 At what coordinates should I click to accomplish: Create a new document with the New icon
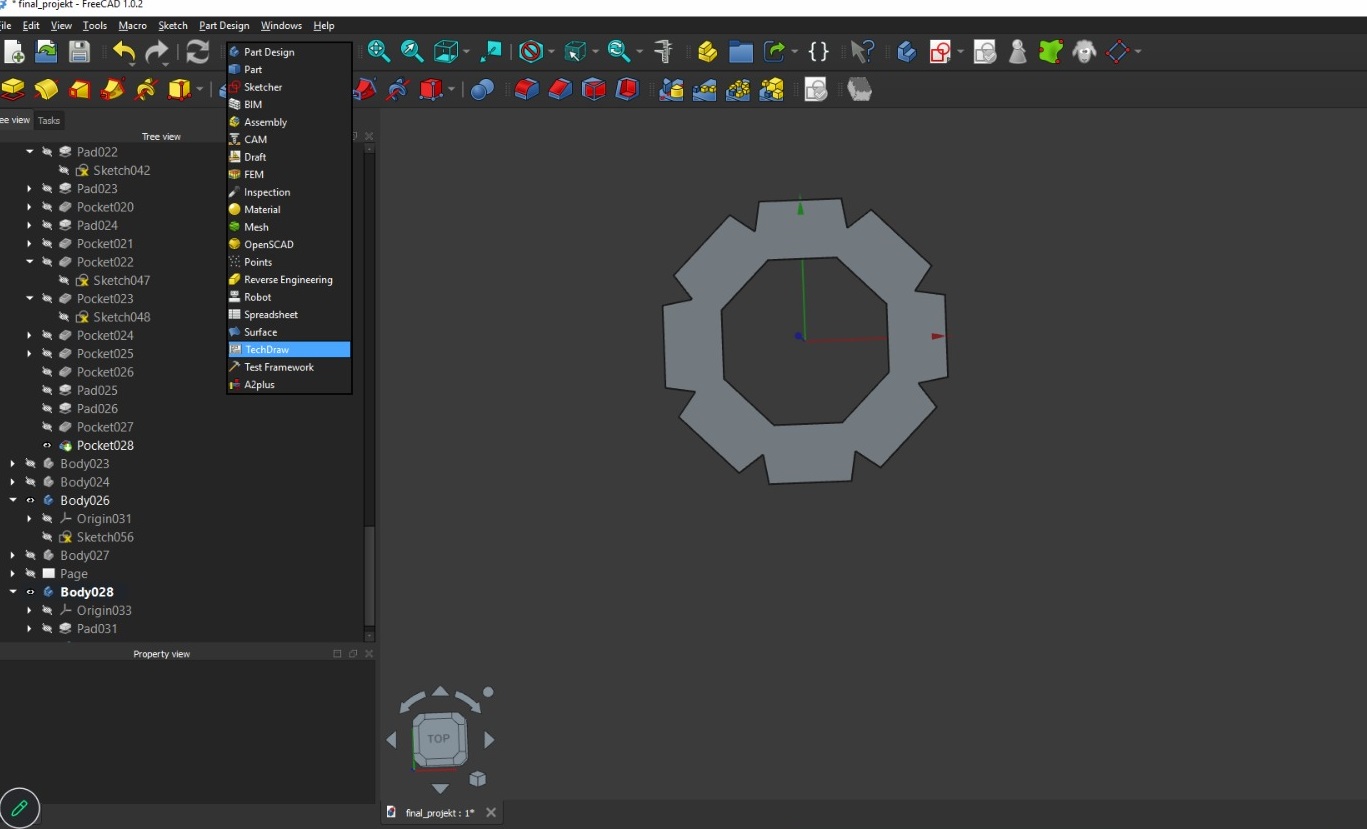[14, 52]
